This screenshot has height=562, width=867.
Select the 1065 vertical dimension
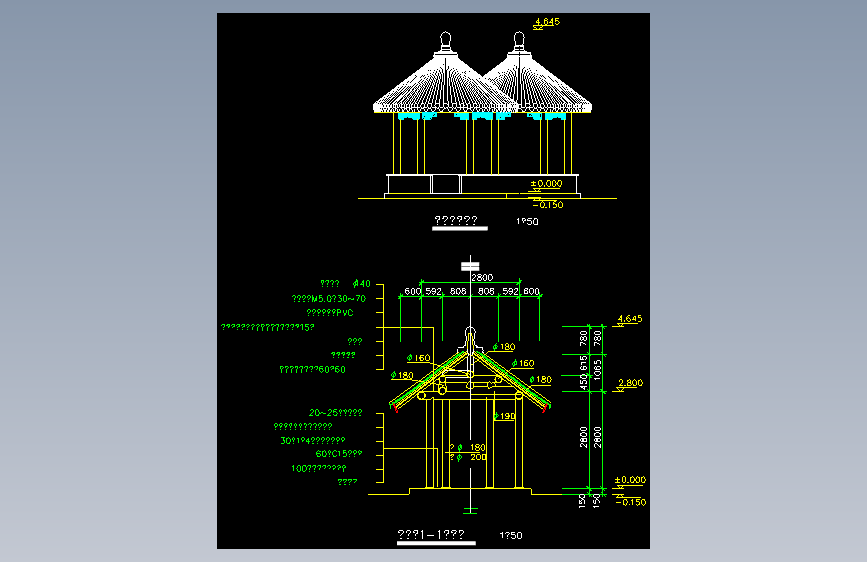(597, 370)
